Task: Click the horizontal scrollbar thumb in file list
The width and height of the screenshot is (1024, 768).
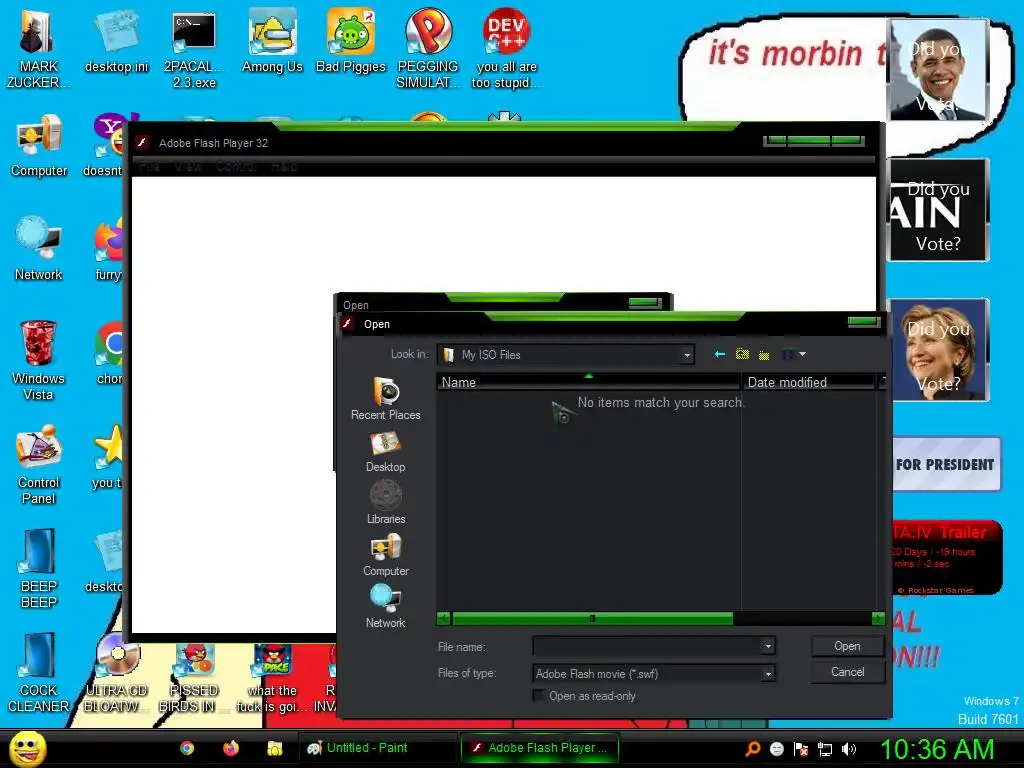Action: coord(592,618)
